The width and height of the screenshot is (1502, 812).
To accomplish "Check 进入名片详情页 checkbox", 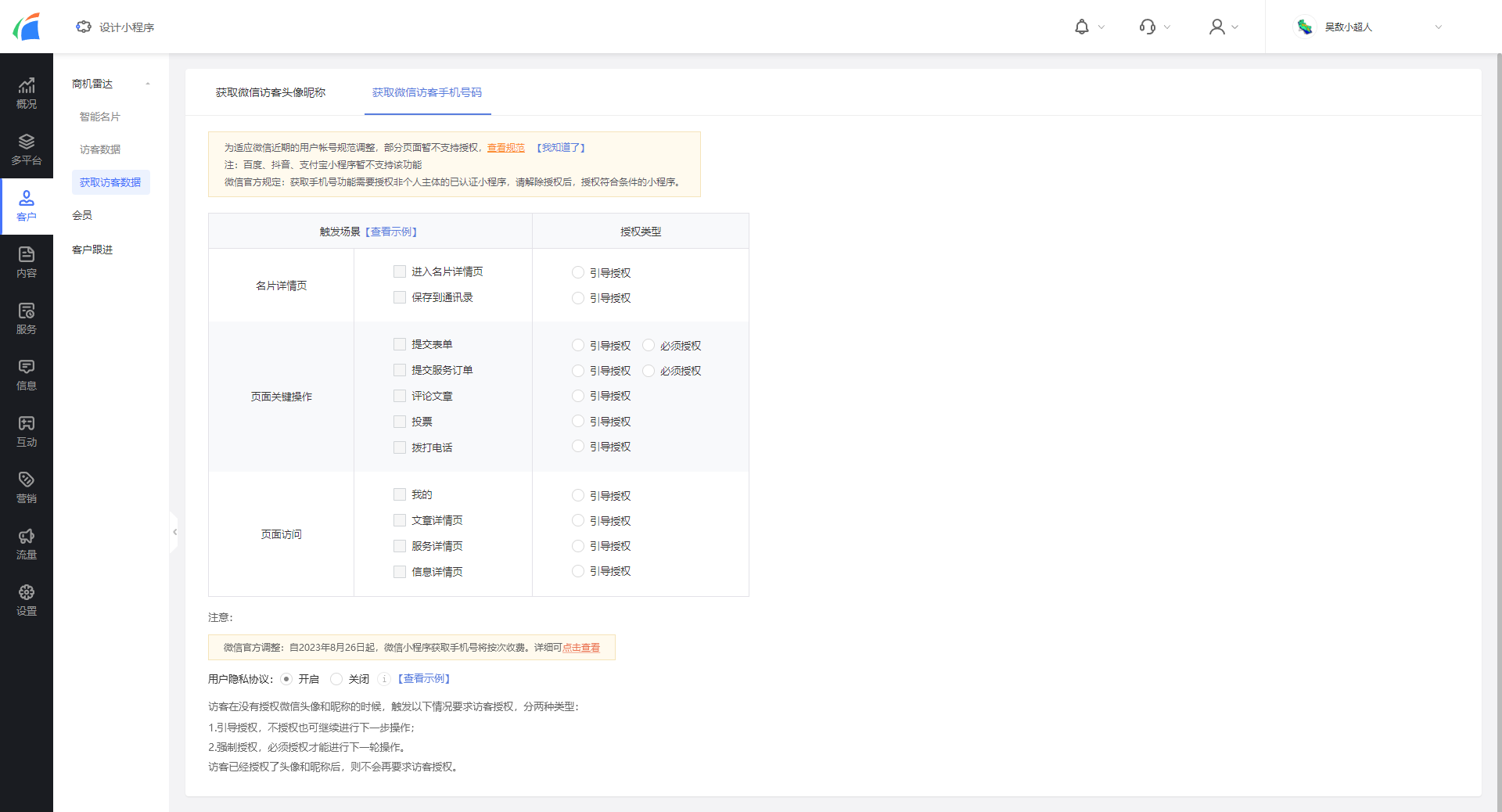I will (400, 271).
